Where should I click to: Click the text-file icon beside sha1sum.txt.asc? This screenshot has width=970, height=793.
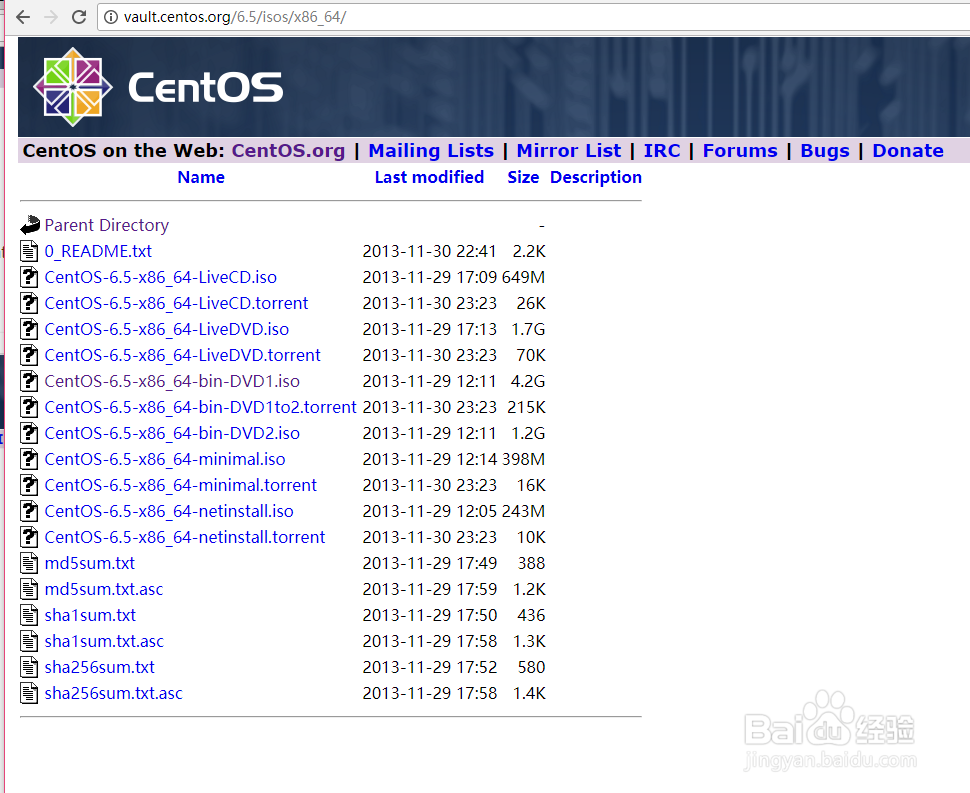pyautogui.click(x=29, y=640)
